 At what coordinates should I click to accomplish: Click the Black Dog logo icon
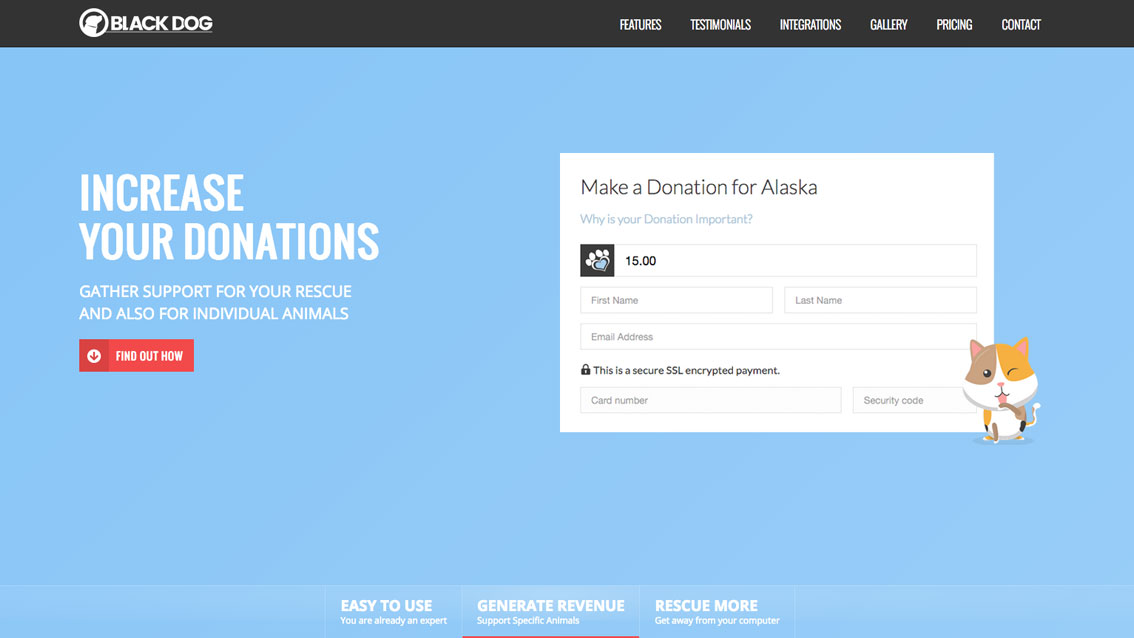93,23
